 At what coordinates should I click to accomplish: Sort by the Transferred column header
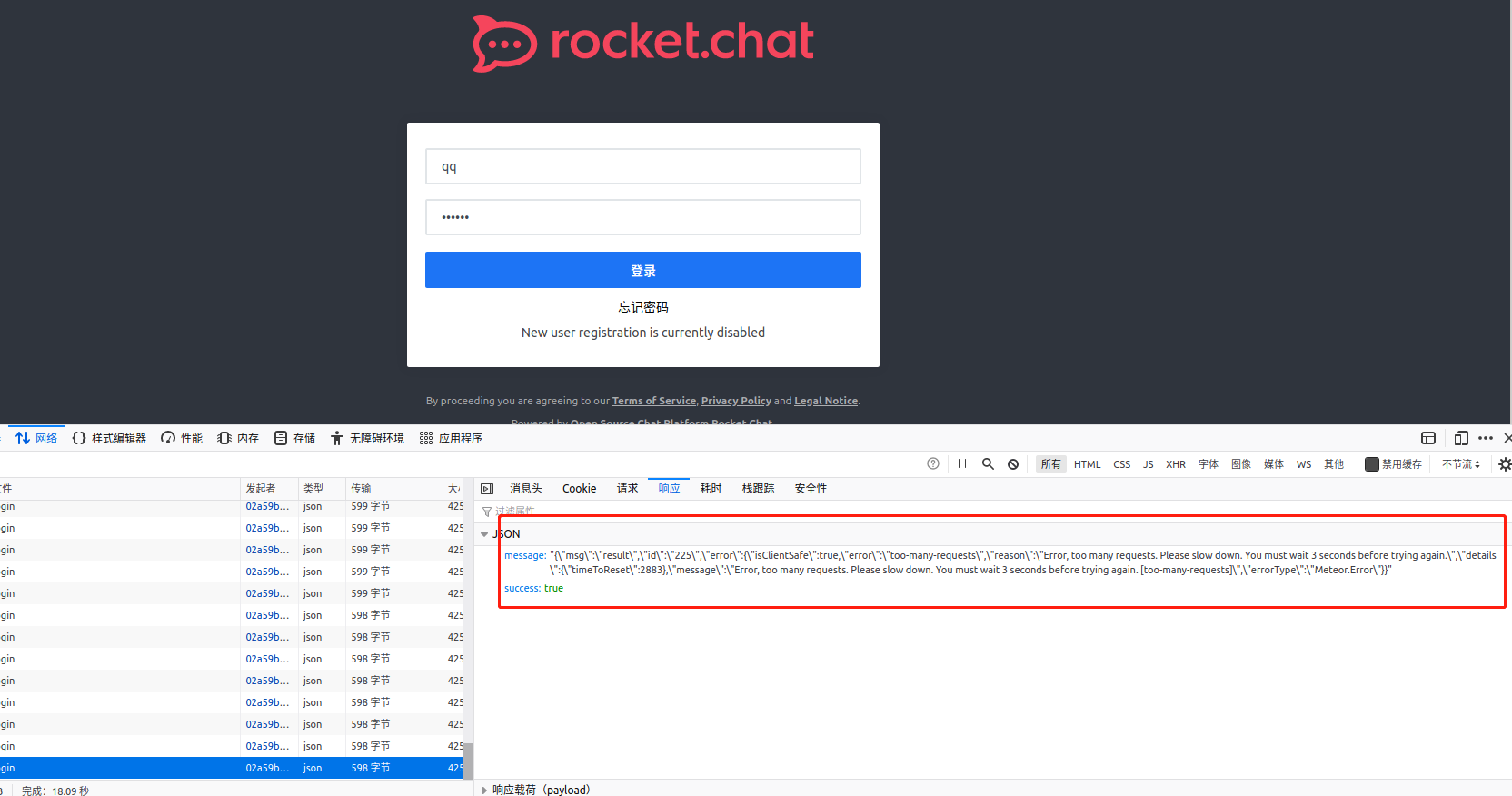pyautogui.click(x=393, y=489)
